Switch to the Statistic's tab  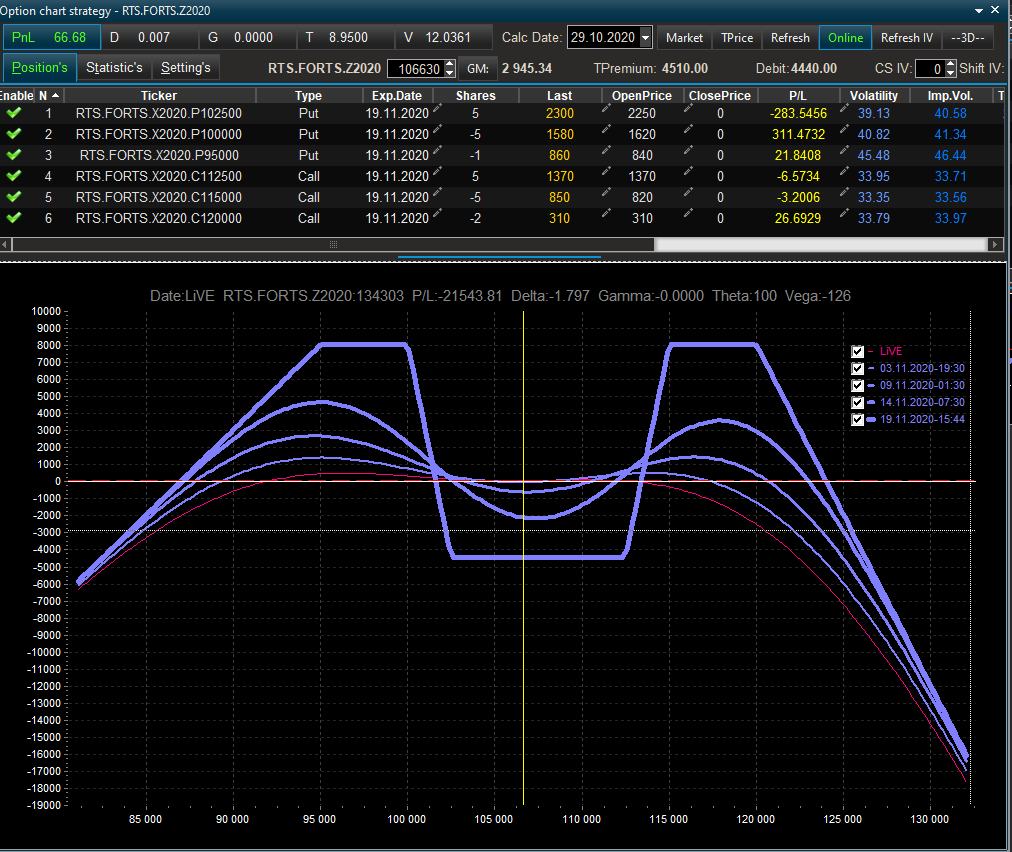pyautogui.click(x=114, y=68)
